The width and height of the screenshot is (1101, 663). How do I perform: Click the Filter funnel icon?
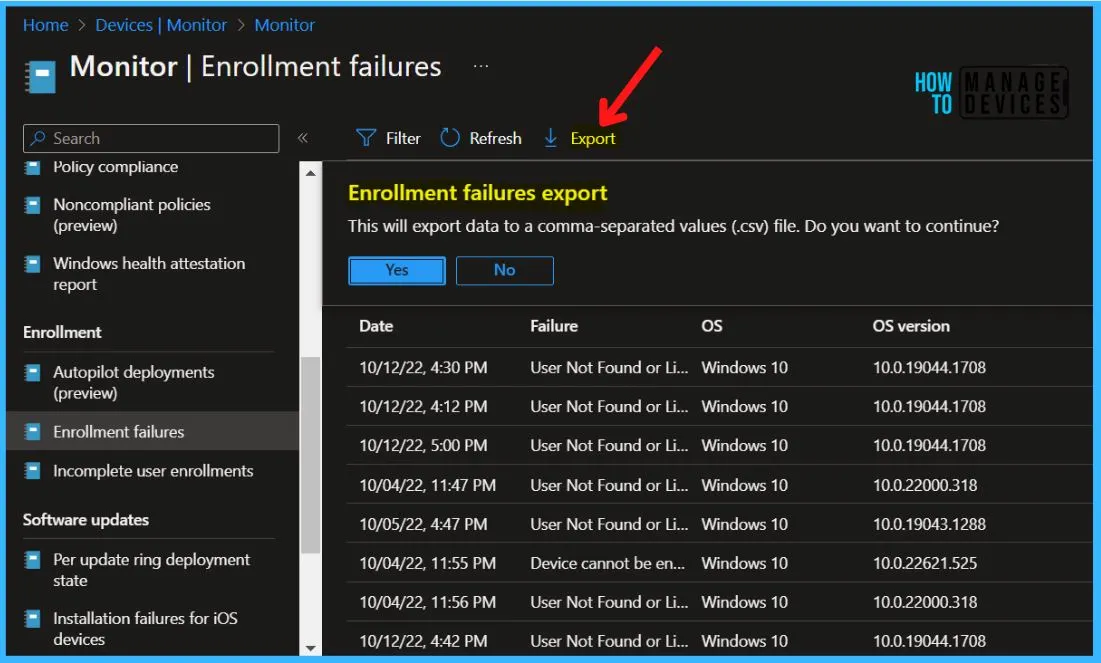tap(366, 138)
